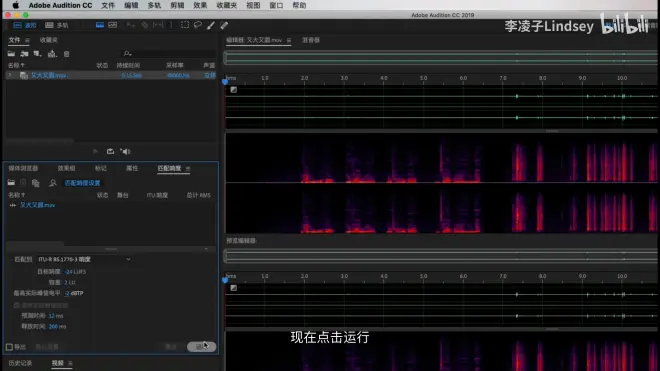This screenshot has width=660, height=371.
Task: Click the insert into multitrack icon
Action: tap(52, 54)
